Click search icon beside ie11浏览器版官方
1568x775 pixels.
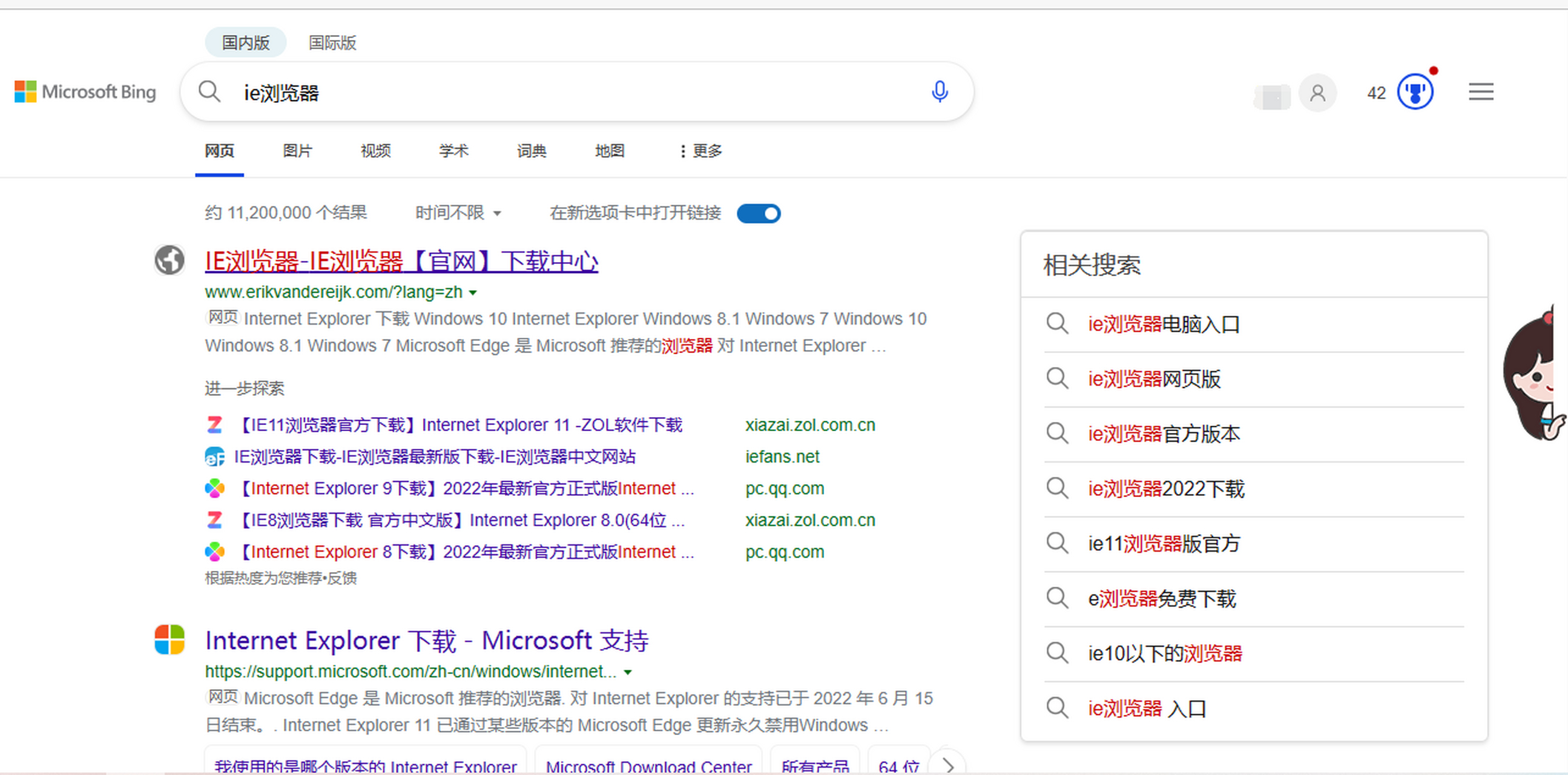pos(1057,543)
